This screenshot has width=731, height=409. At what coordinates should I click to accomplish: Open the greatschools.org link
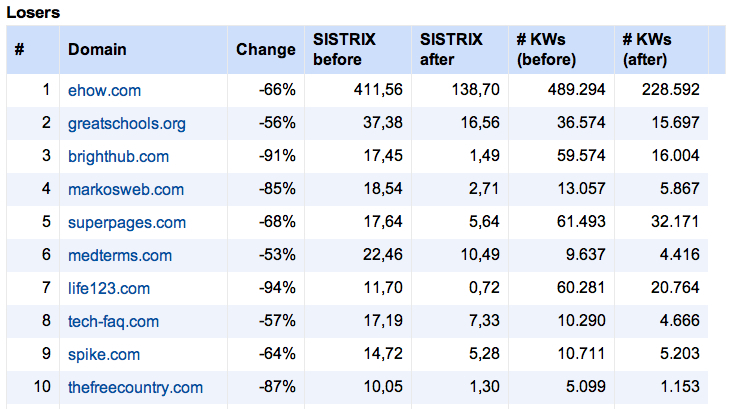127,124
